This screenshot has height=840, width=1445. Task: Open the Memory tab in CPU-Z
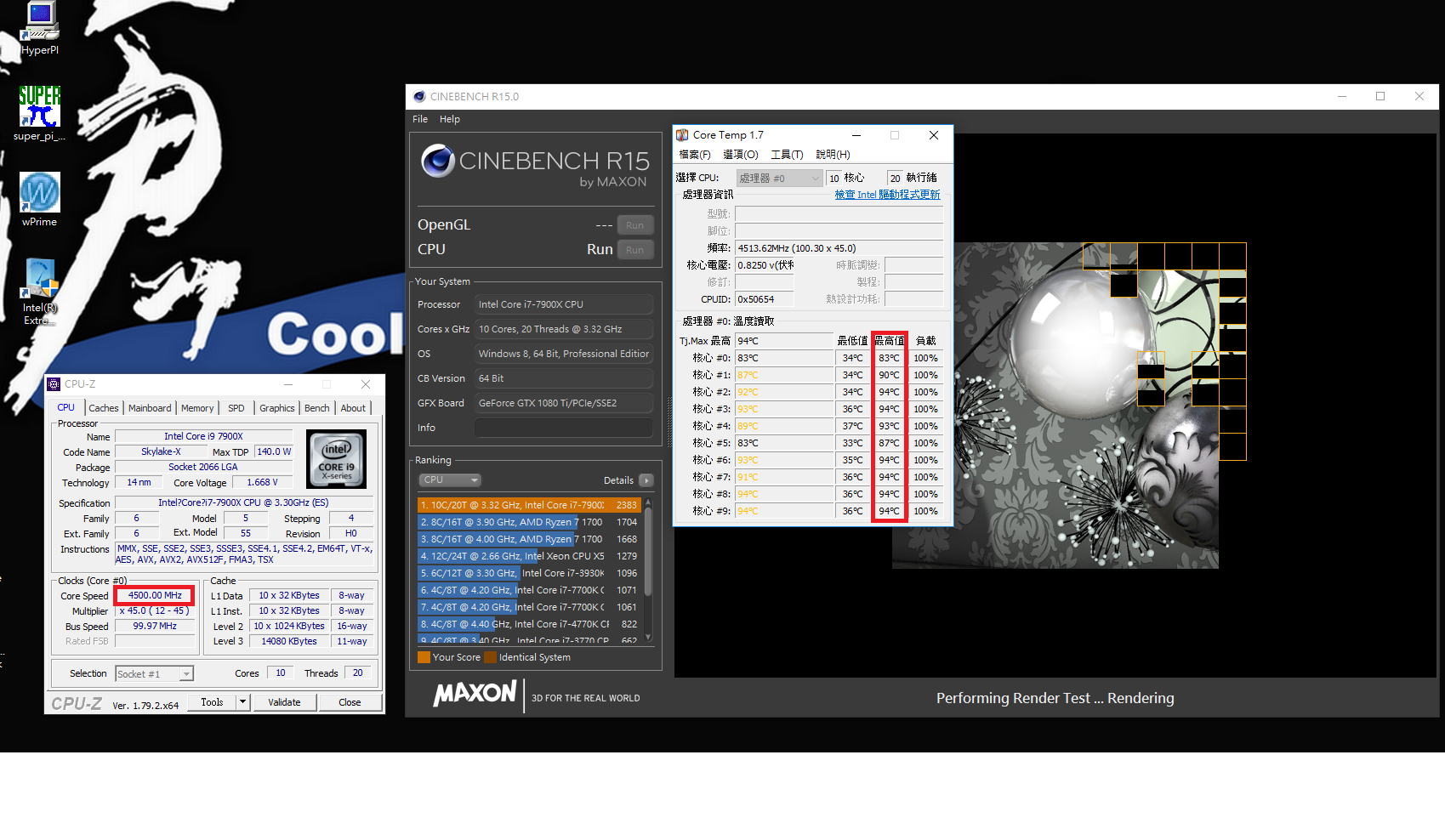pyautogui.click(x=197, y=408)
